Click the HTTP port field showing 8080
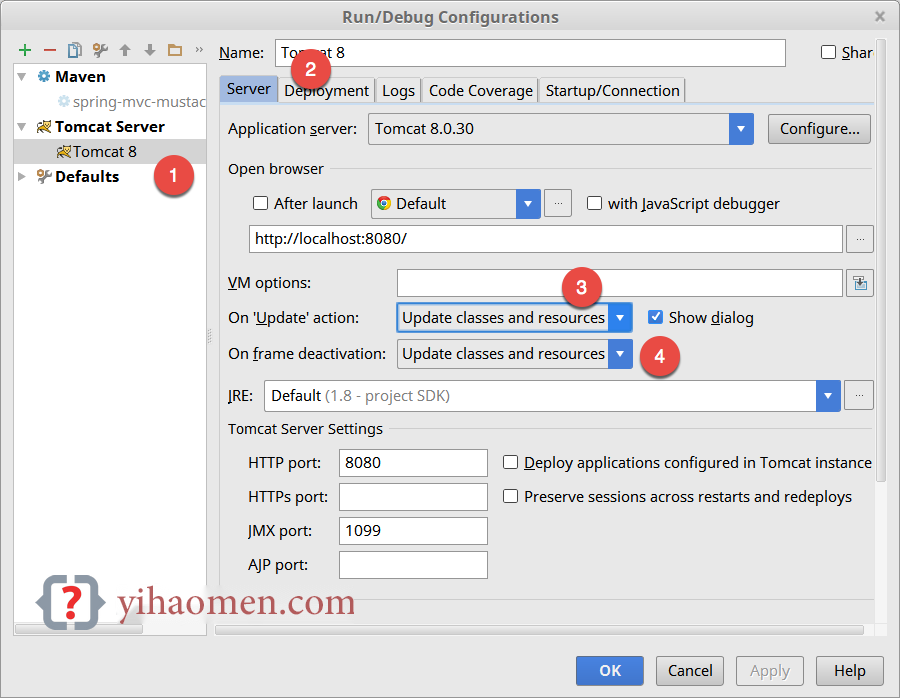The width and height of the screenshot is (900, 698). [413, 463]
